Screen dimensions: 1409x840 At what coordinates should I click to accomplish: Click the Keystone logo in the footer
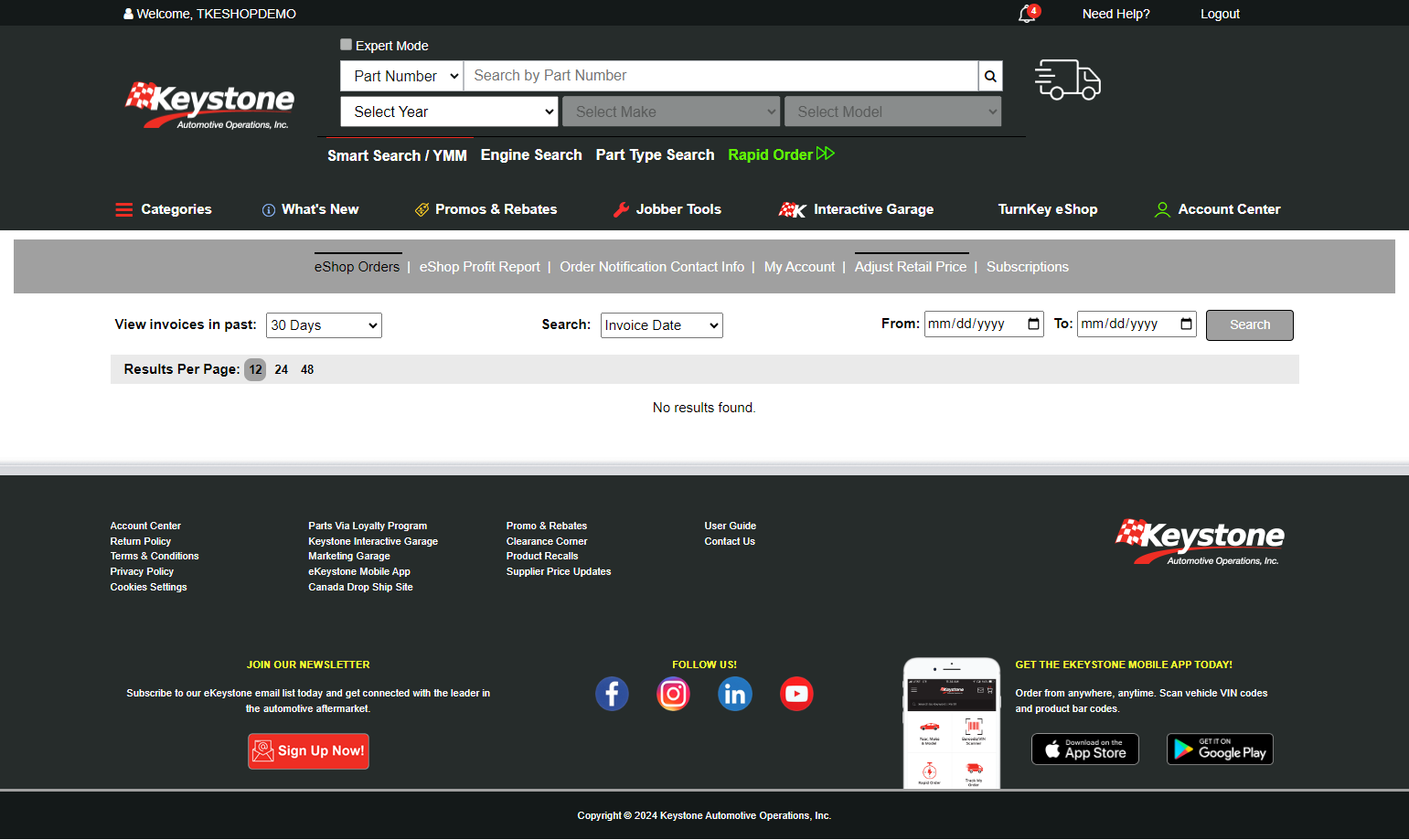(1200, 542)
